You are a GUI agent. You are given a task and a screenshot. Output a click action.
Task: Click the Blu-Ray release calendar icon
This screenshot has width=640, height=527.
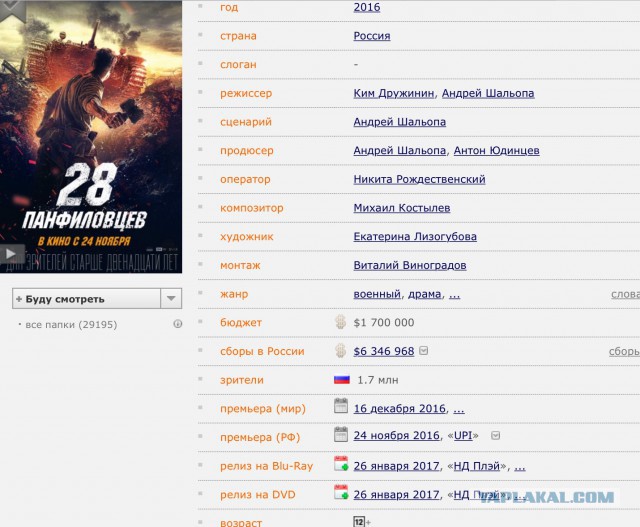341,464
